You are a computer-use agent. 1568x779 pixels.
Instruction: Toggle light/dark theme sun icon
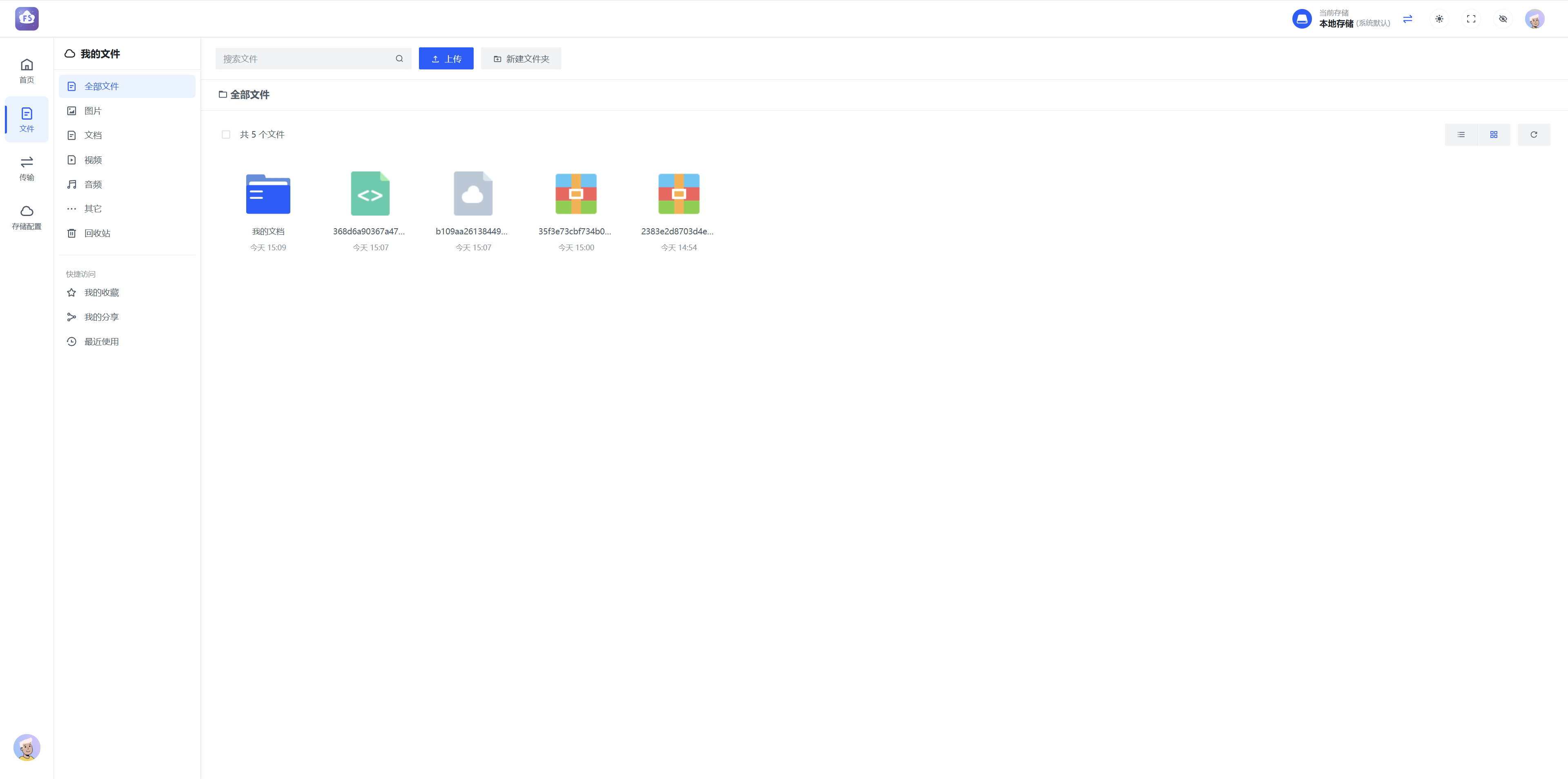click(1439, 19)
